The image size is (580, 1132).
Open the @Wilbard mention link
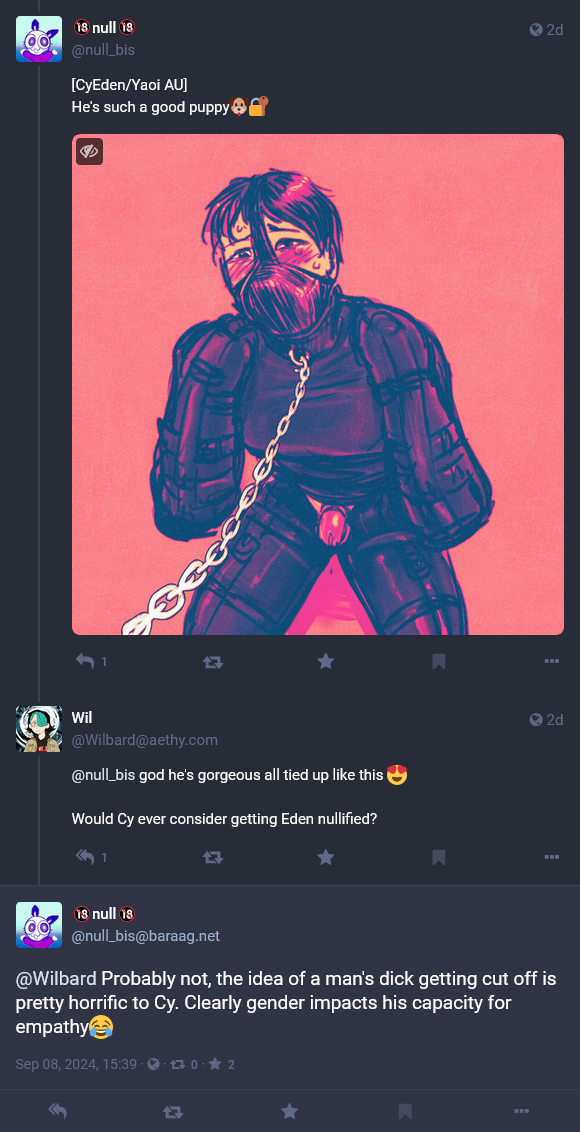(x=56, y=980)
